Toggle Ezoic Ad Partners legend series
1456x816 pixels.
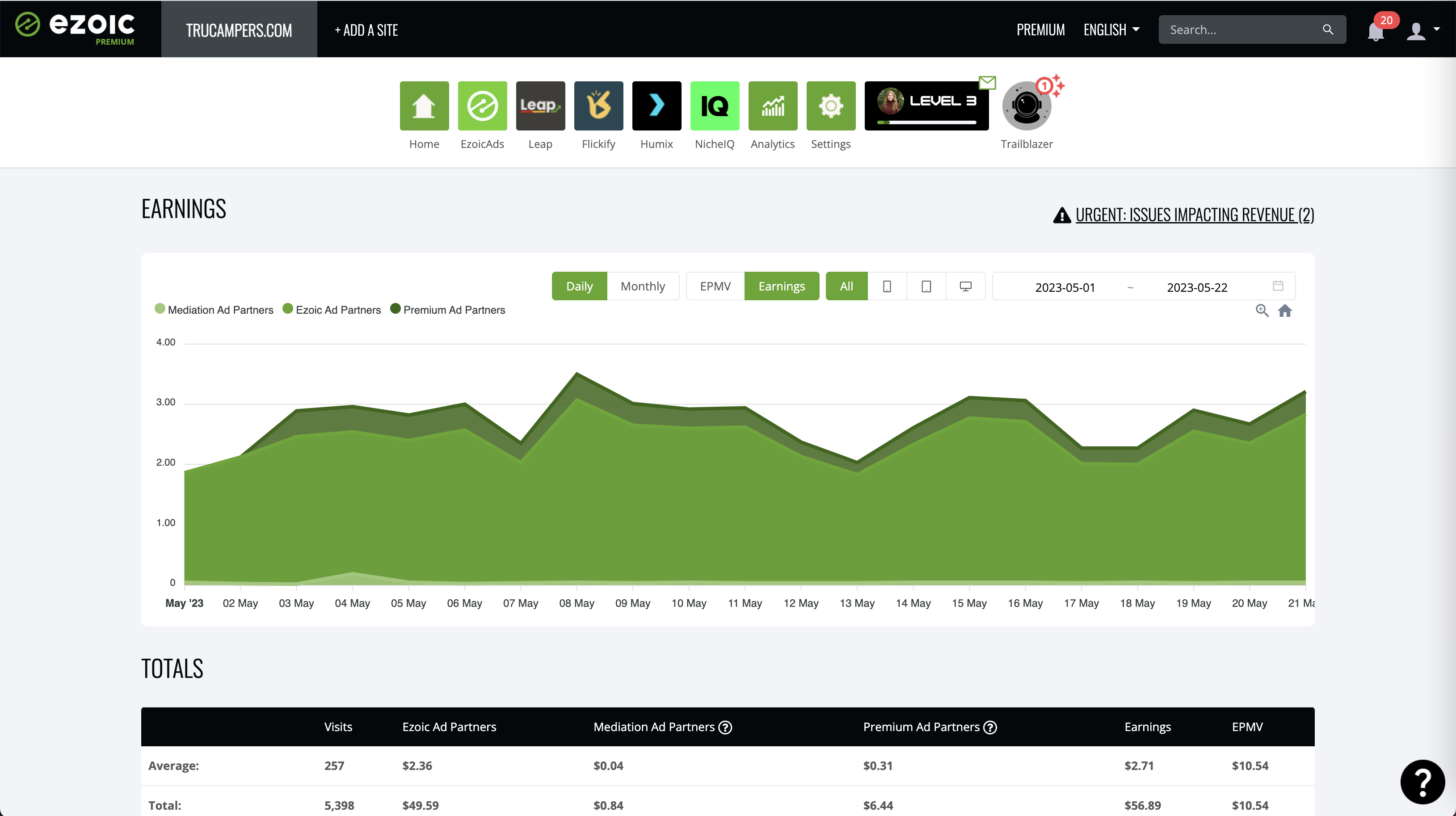click(332, 310)
